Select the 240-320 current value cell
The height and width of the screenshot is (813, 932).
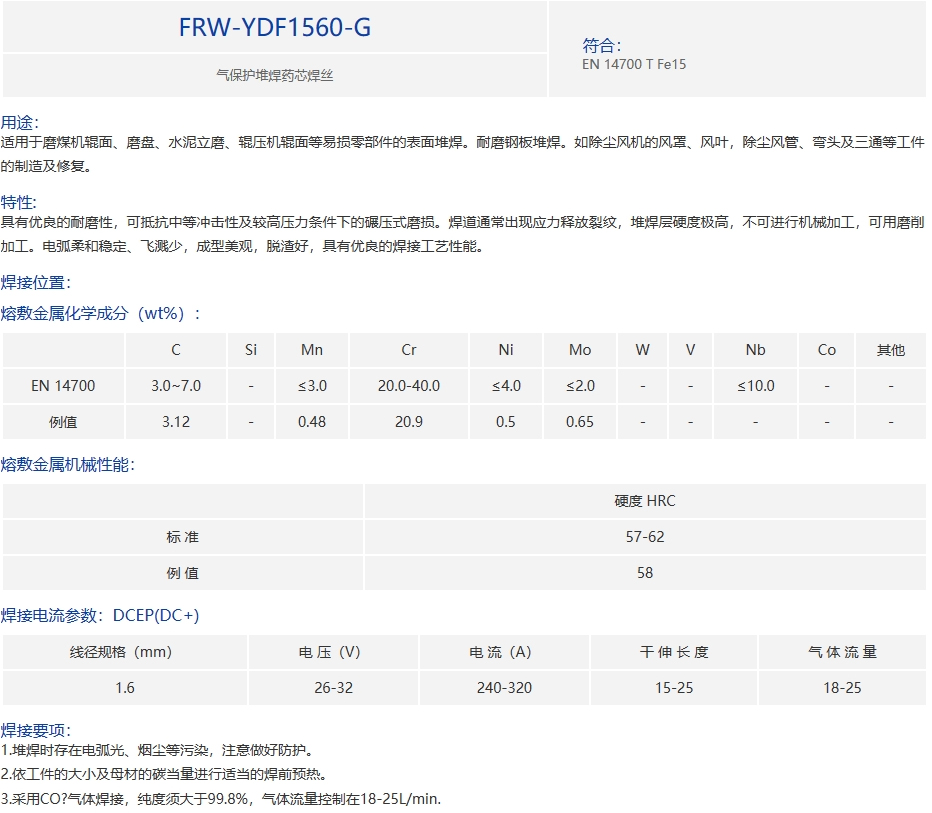pos(505,688)
